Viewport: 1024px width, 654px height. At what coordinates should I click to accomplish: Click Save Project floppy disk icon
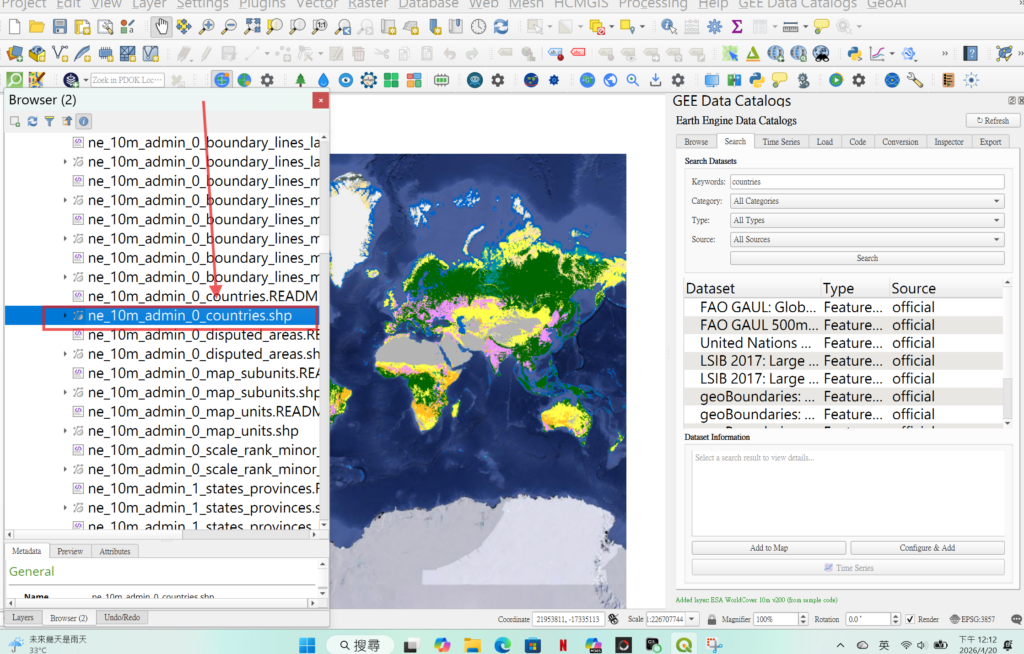click(x=60, y=26)
